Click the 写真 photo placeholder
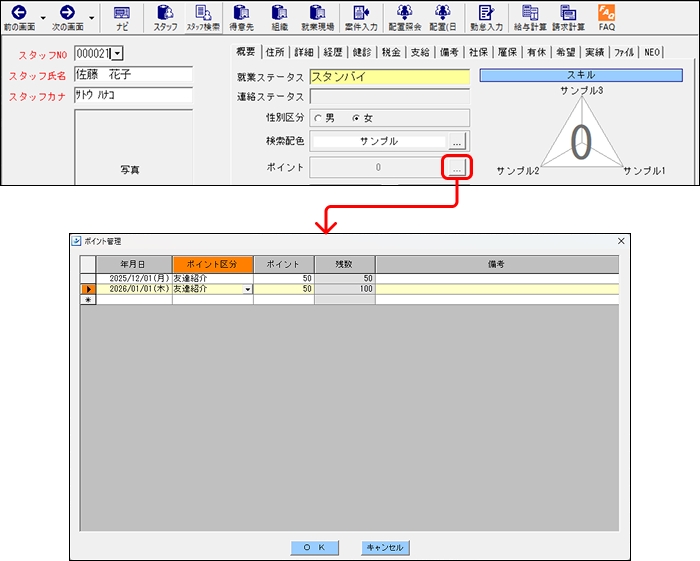The image size is (700, 561). coord(133,147)
